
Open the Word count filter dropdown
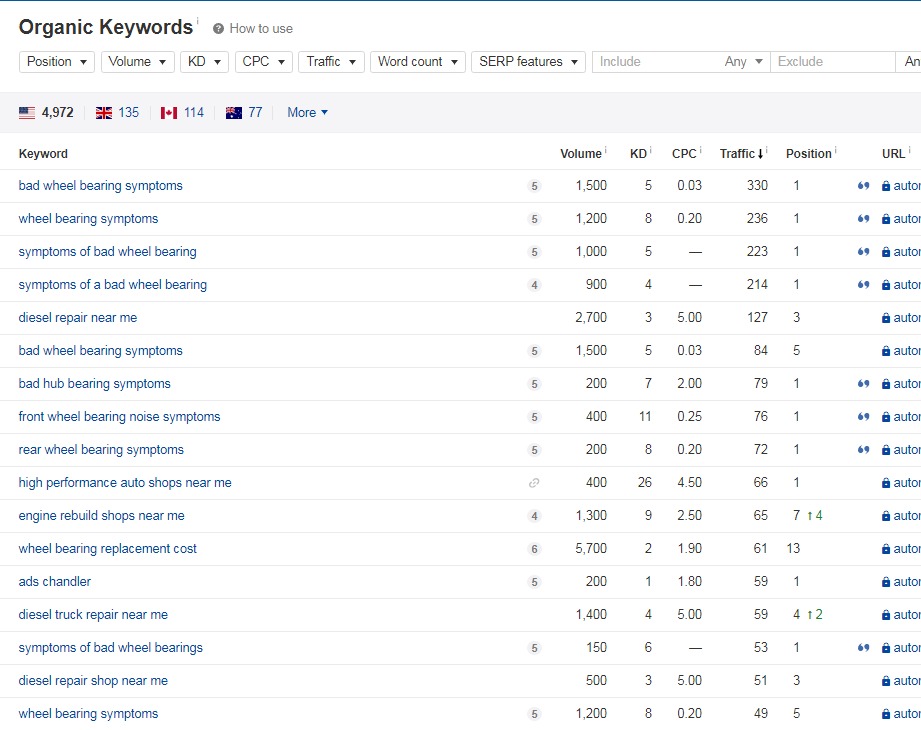418,62
